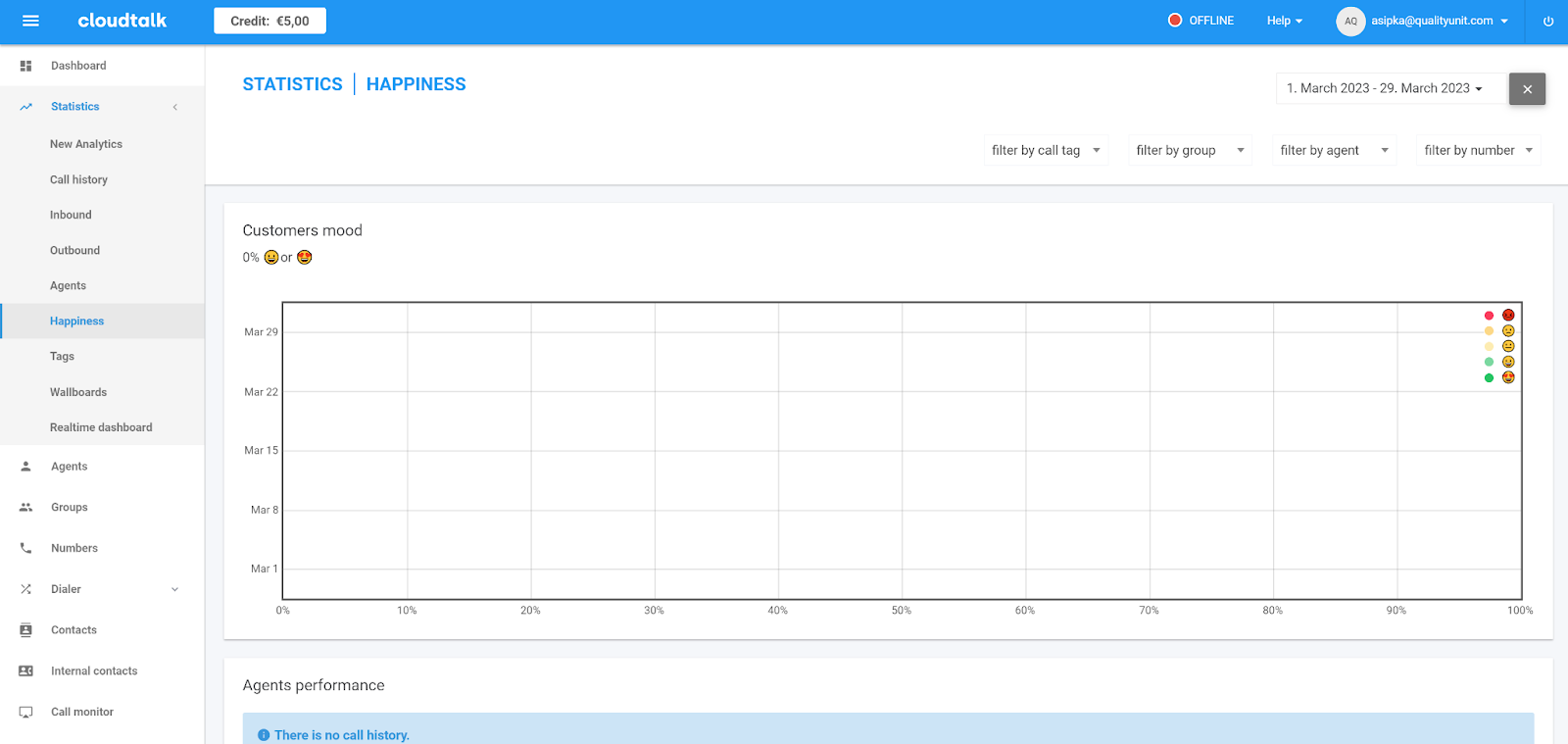The image size is (1568, 744).
Task: Click the Call monitor screen icon
Action: coord(26,713)
